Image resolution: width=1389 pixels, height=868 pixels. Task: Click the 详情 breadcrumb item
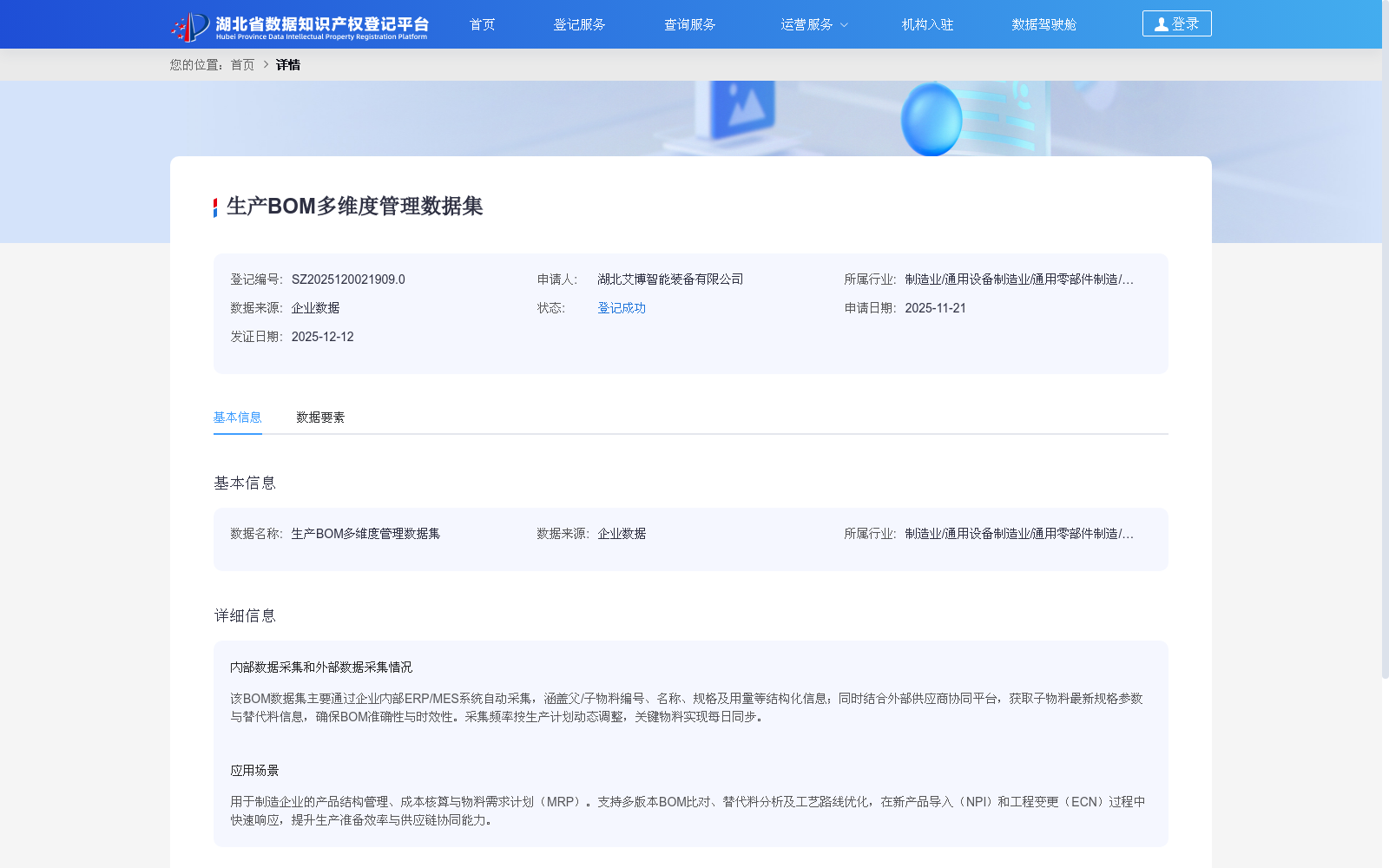click(288, 65)
